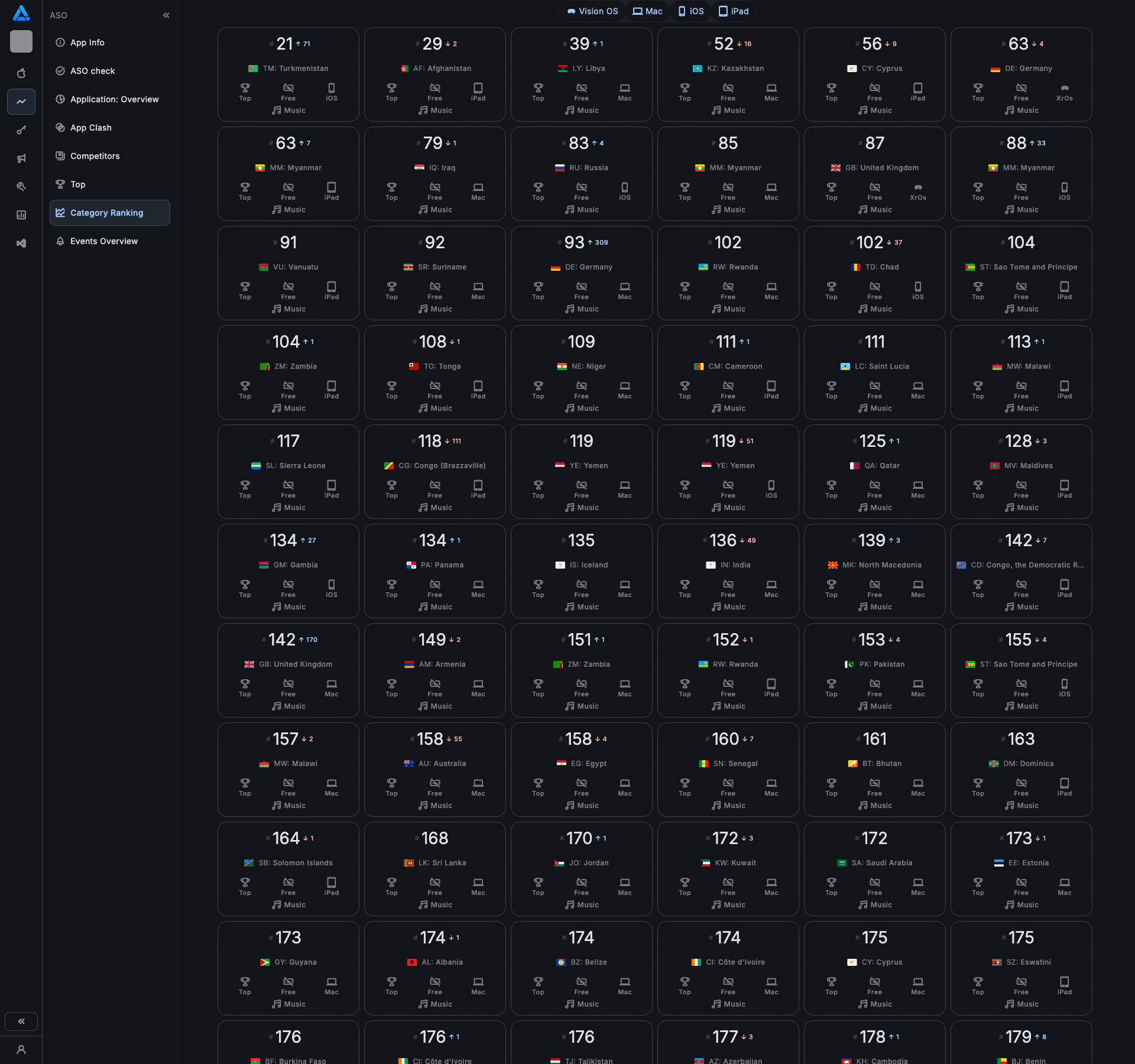Open the megaphone icon section in the sidebar
The width and height of the screenshot is (1135, 1064).
tap(21, 158)
